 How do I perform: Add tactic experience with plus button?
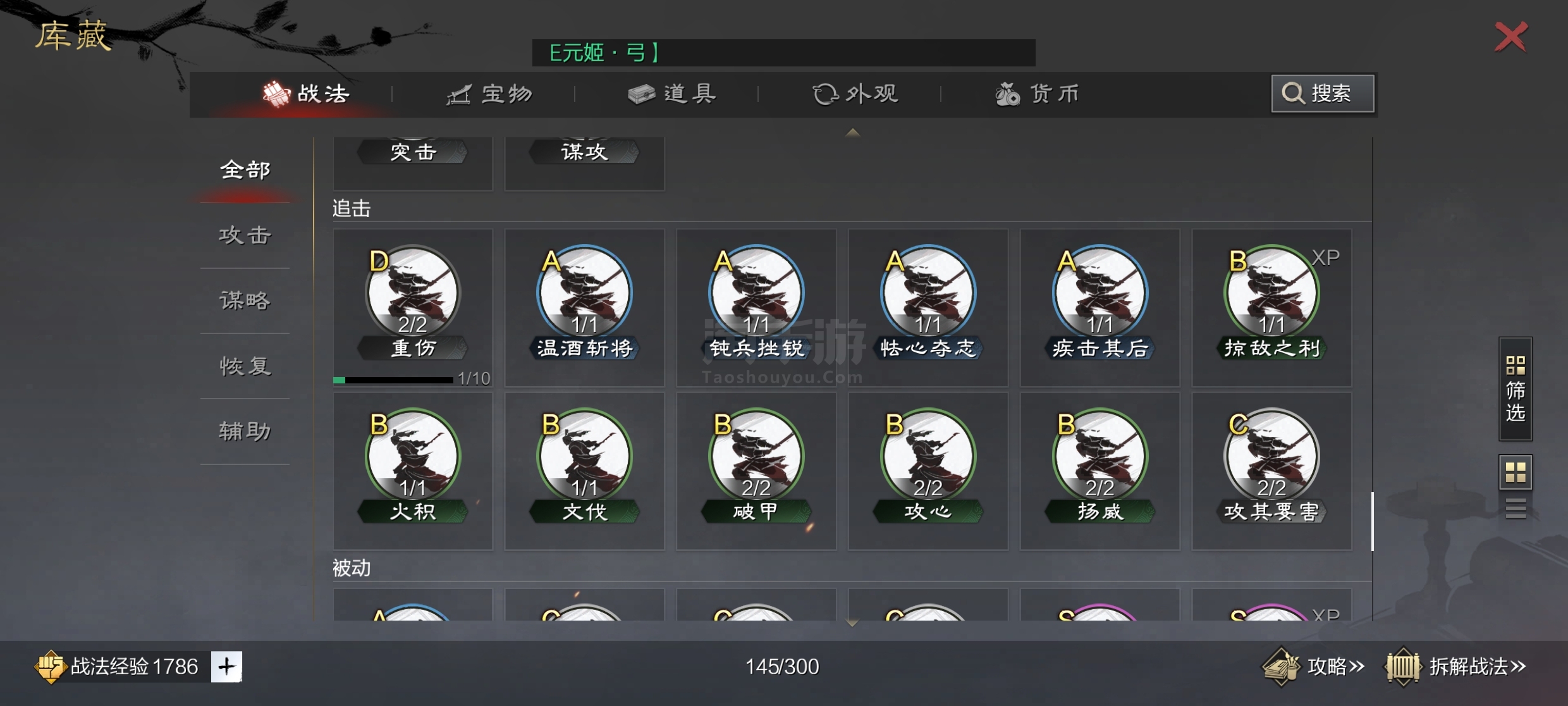pyautogui.click(x=226, y=666)
